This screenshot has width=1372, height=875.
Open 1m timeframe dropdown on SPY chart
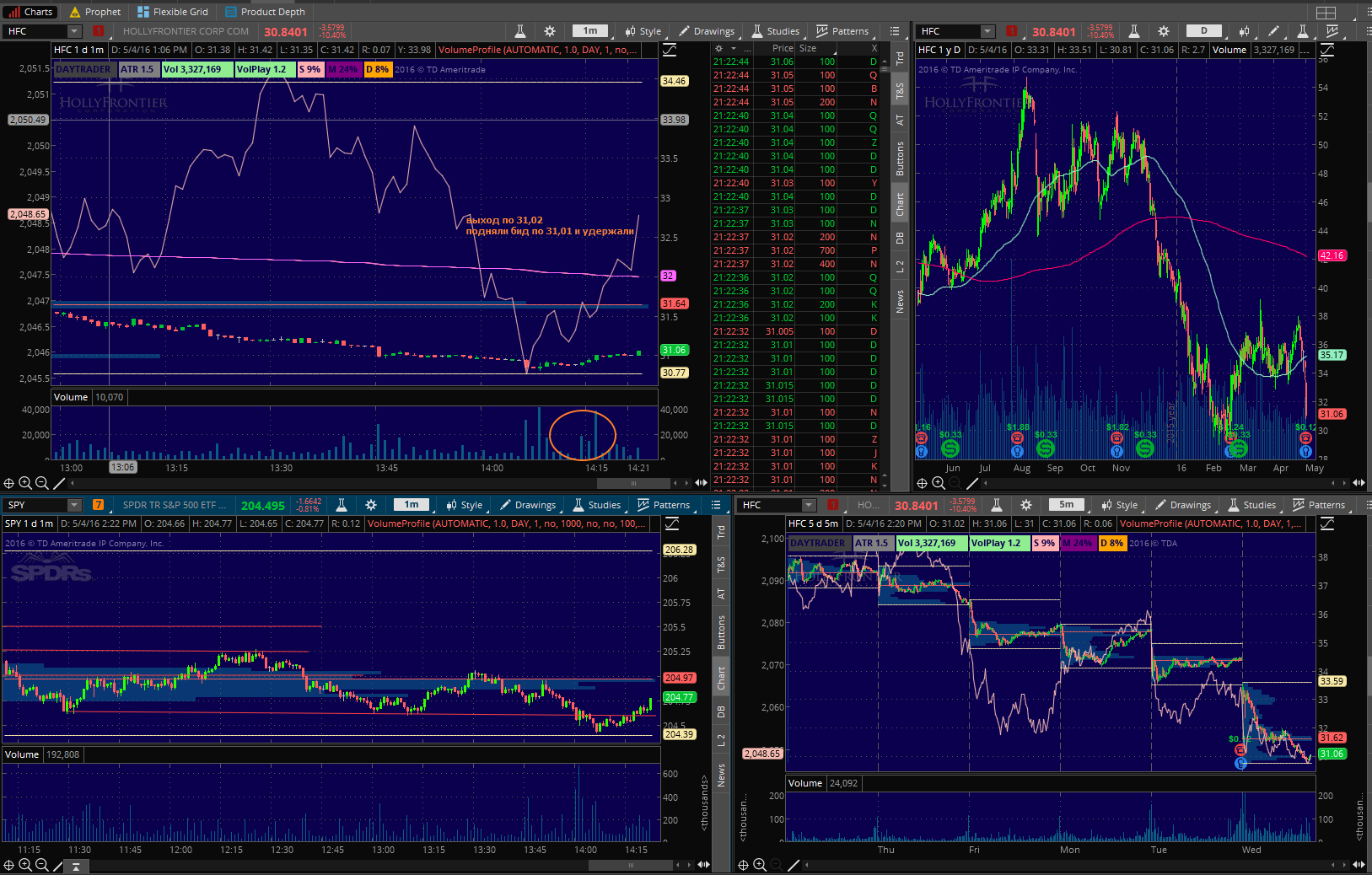[412, 505]
